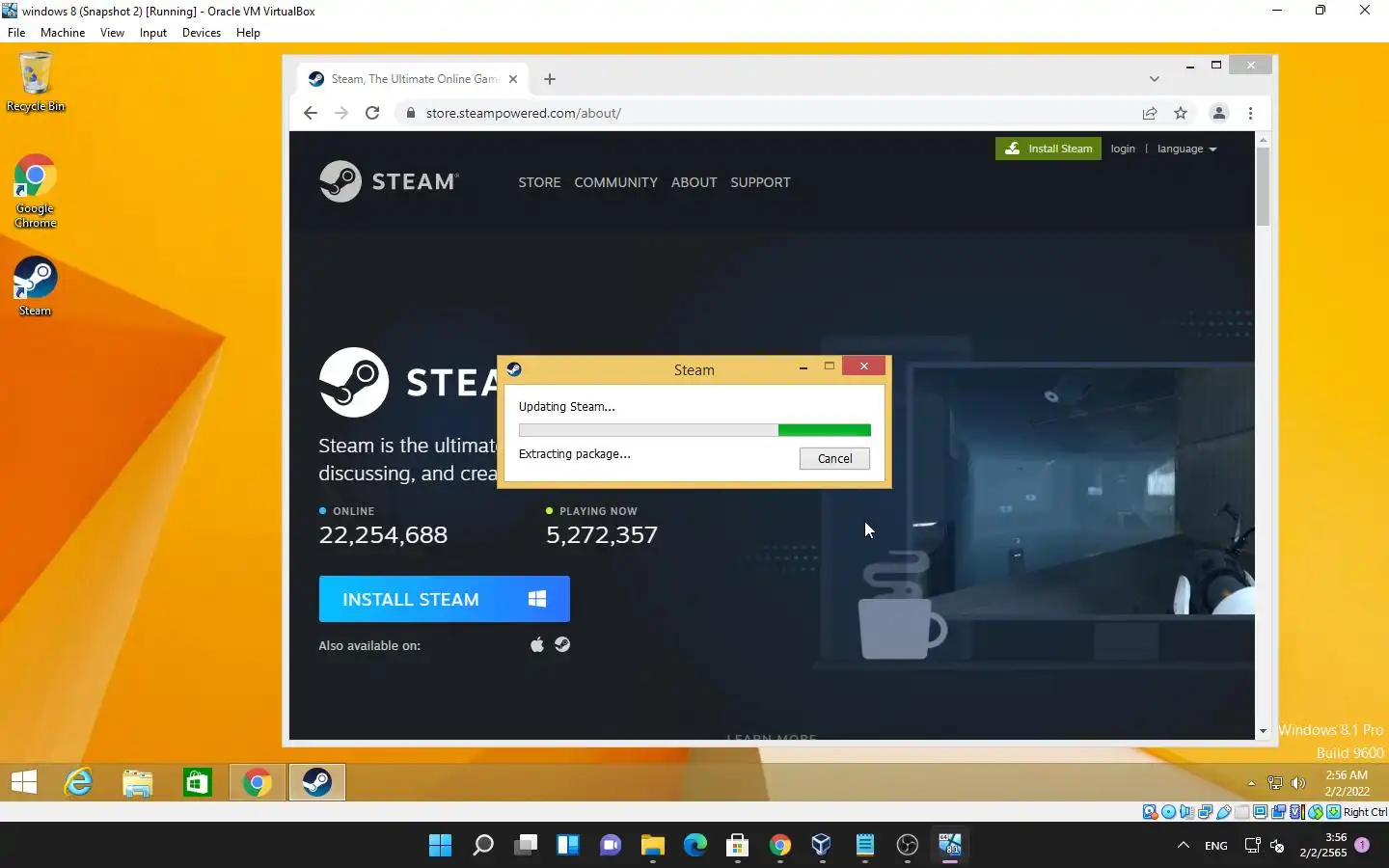Open Chrome profile avatar menu
Viewport: 1389px width, 868px height.
[1219, 113]
